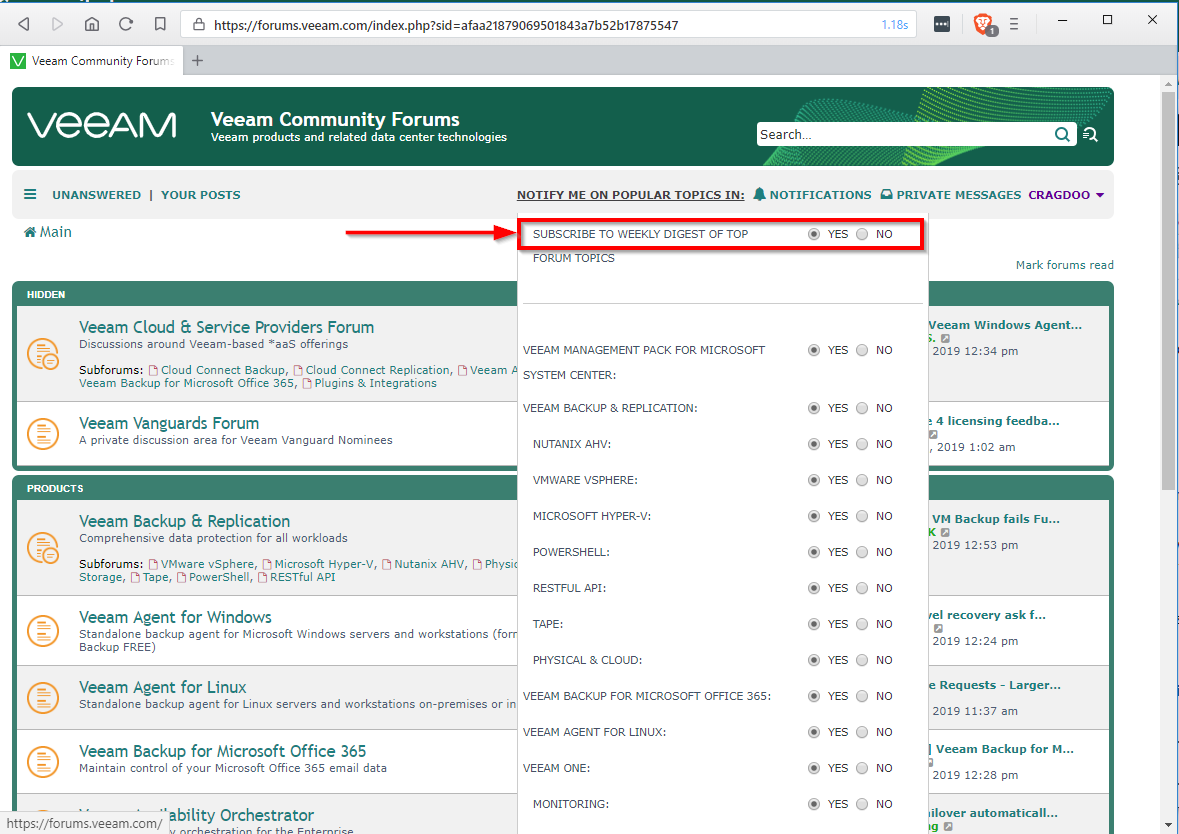1179x834 pixels.
Task: Open Veeam Backup for Microsoft Office 365 forum
Action: pos(223,751)
